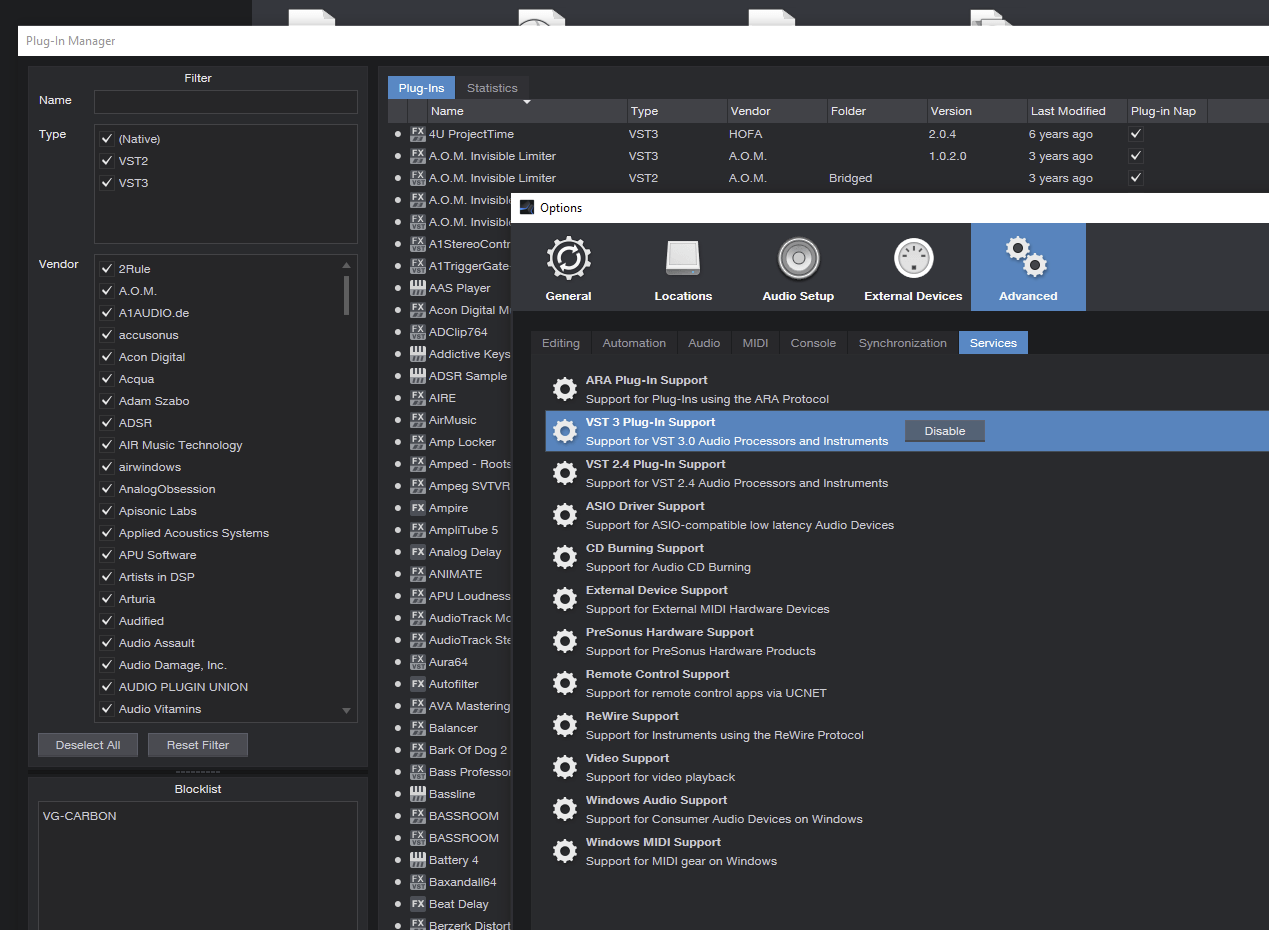Uncheck the VST3 type filter
The width and height of the screenshot is (1269, 930).
coord(107,183)
